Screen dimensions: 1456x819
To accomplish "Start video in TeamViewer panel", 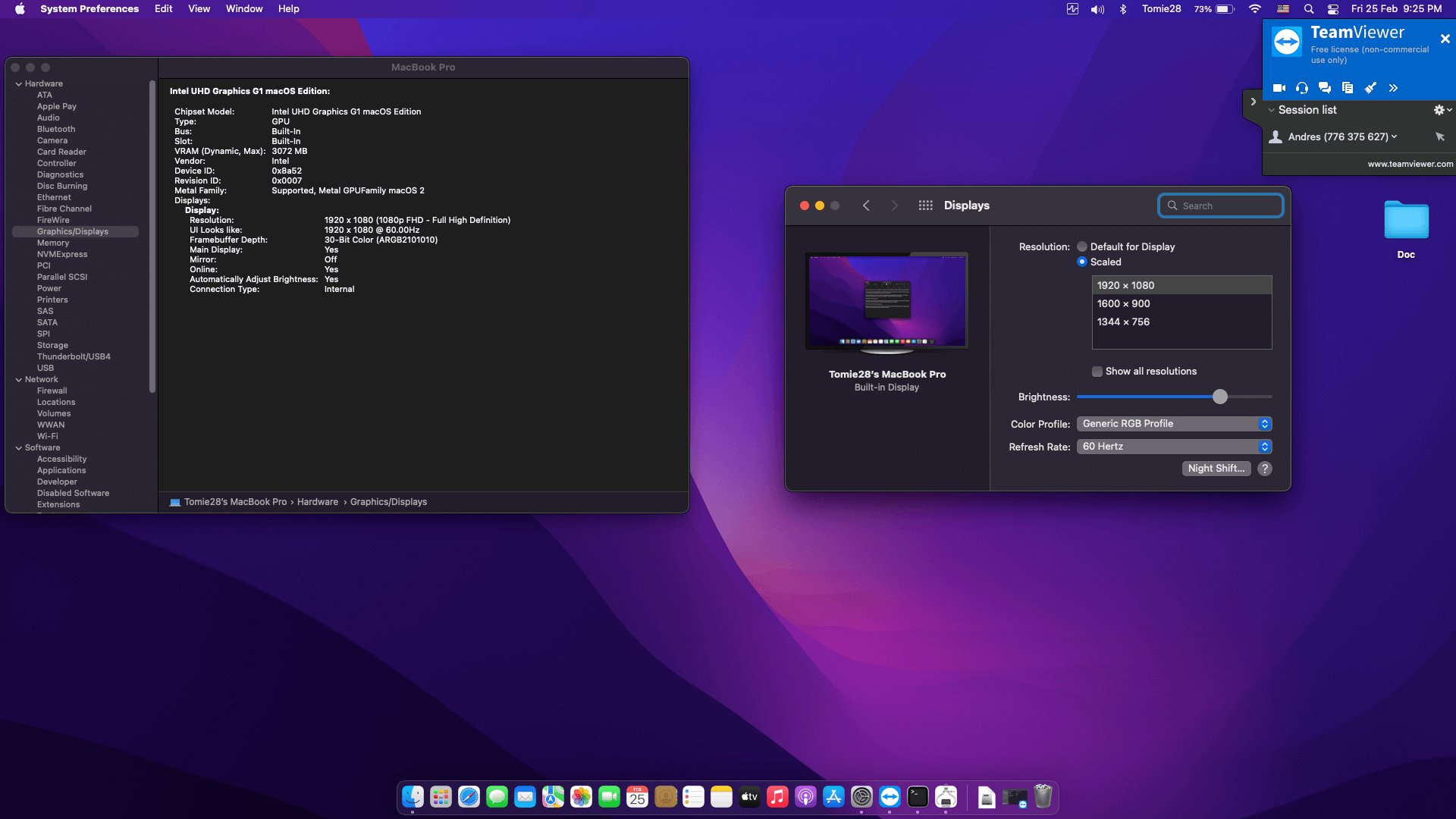I will click(x=1279, y=88).
